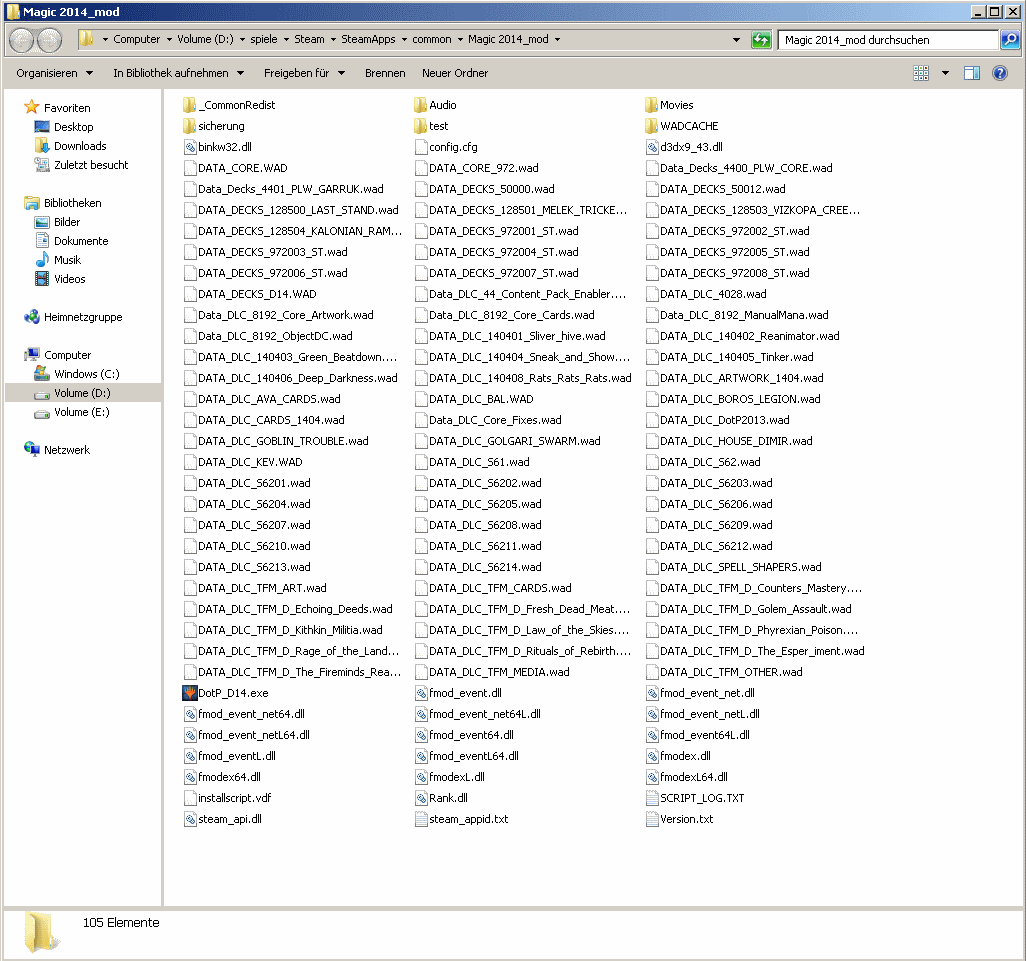Open the help question mark icon

(1000, 73)
